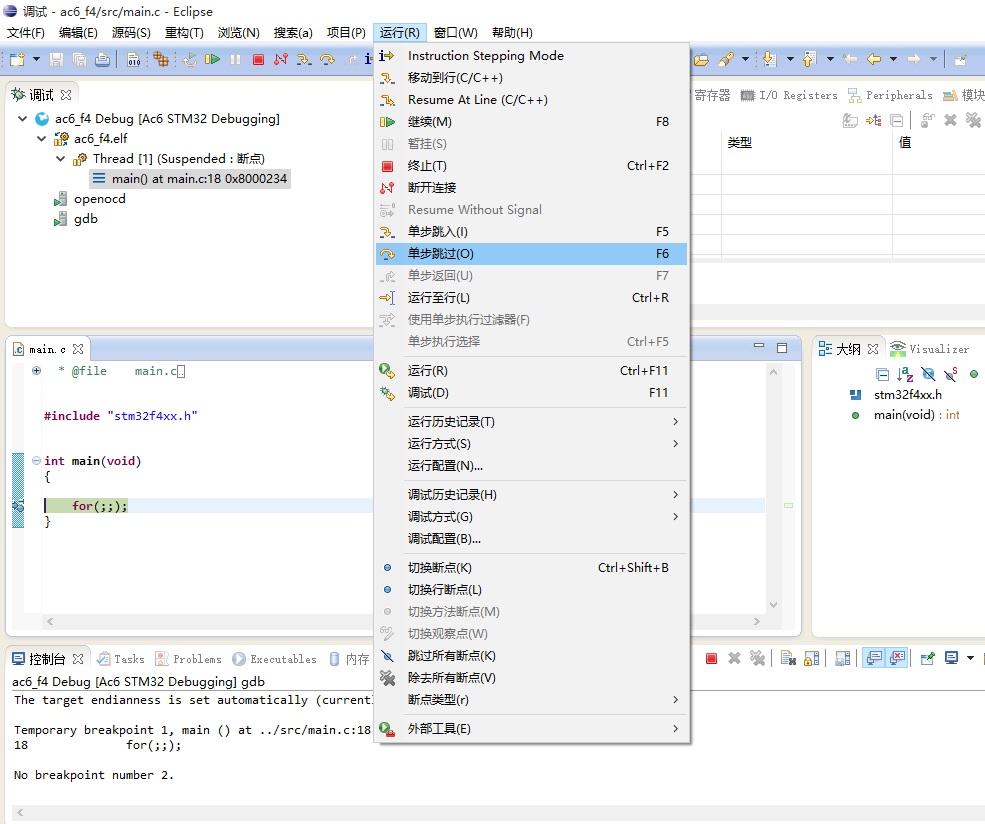Open the 窗口(W) menu

(455, 33)
